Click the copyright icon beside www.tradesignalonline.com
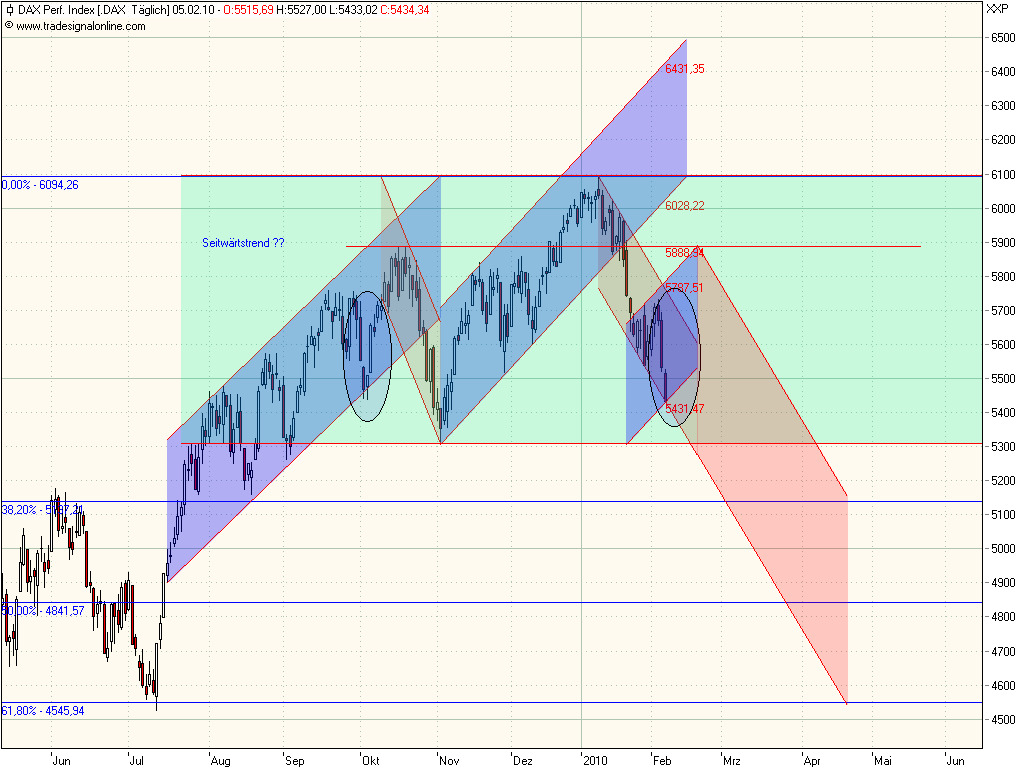1024x768 pixels. (8, 27)
